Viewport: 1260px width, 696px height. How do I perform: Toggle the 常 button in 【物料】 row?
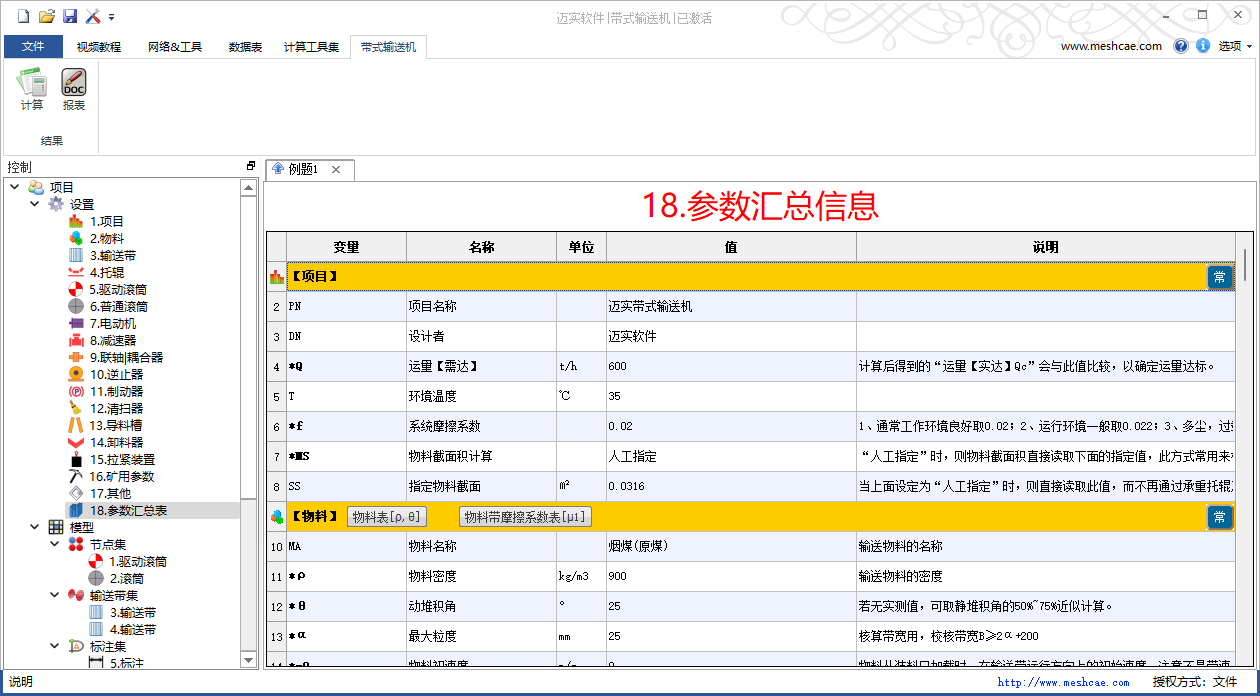pos(1219,517)
